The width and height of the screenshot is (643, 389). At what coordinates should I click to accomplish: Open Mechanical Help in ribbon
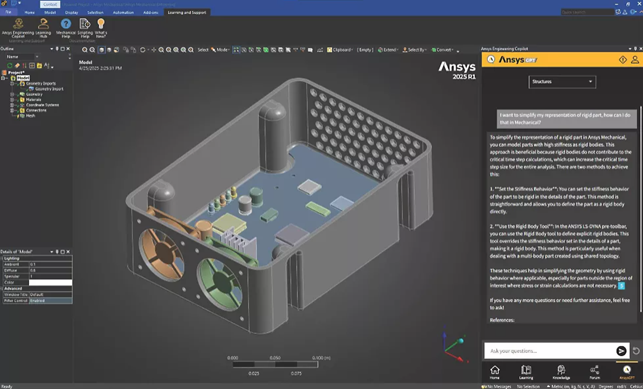click(x=66, y=28)
